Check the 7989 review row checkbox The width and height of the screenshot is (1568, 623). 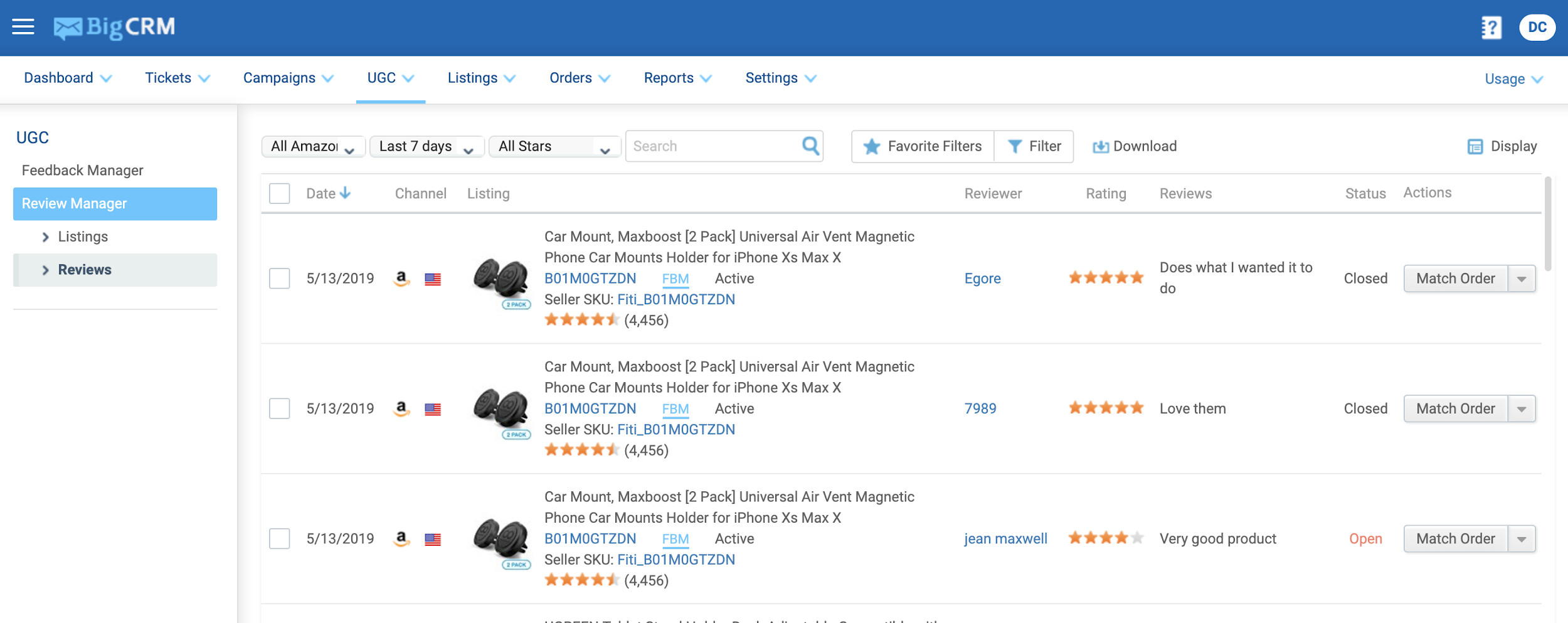[280, 408]
